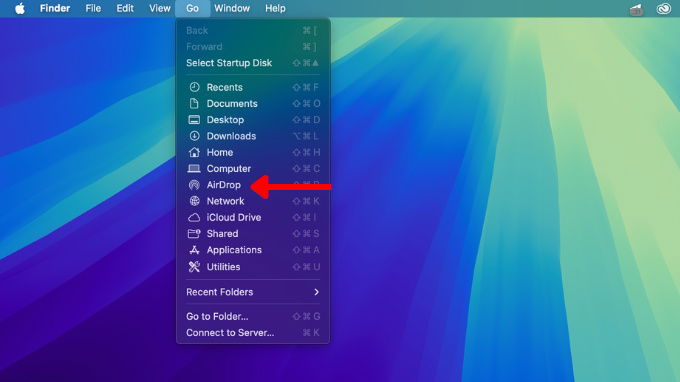Image resolution: width=680 pixels, height=382 pixels.
Task: Select the Recents menu entry
Action: point(253,87)
